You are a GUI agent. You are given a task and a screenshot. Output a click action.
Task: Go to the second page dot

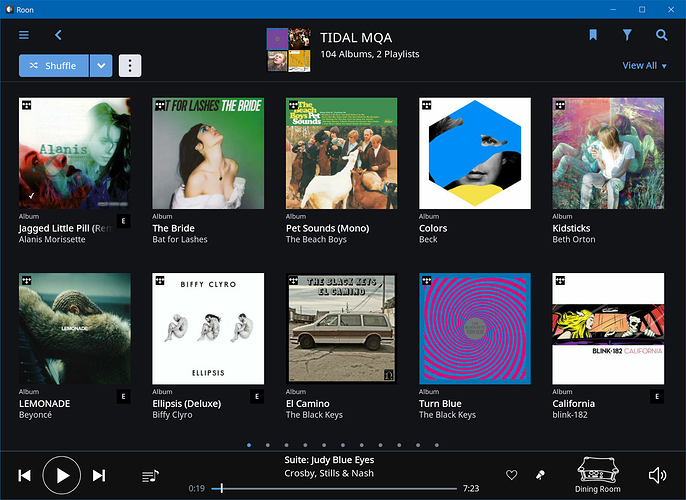pos(268,445)
